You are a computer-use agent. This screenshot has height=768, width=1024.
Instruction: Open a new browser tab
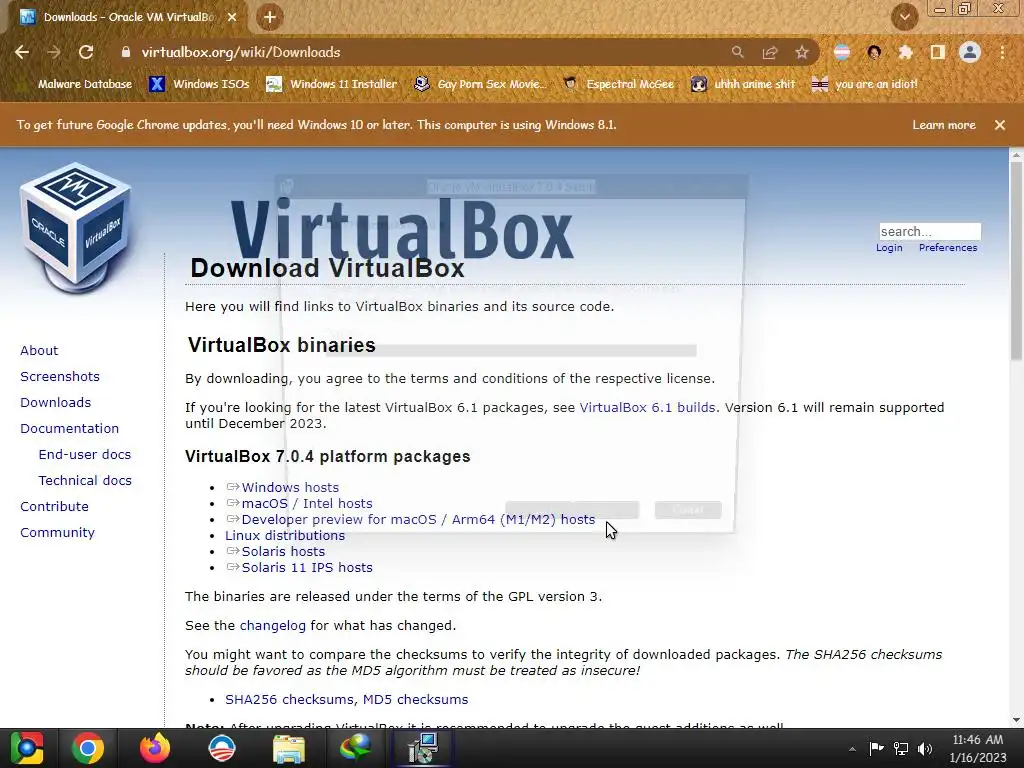[x=270, y=17]
